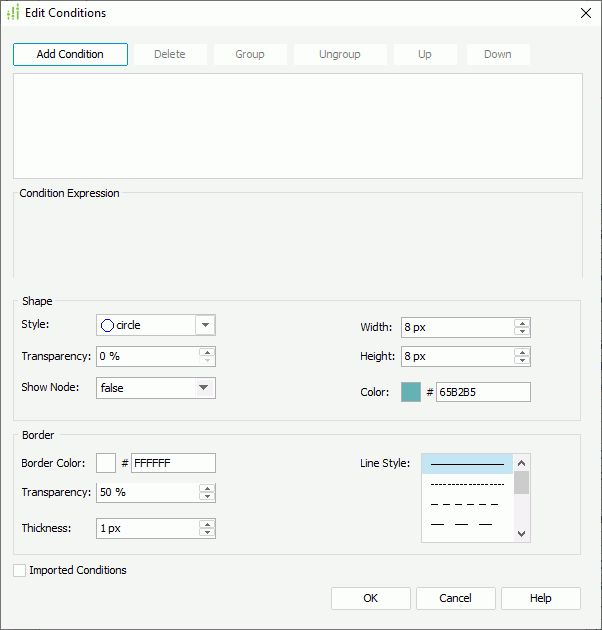The image size is (602, 630).
Task: Increase Border Transparency with up arrow
Action: 207,489
